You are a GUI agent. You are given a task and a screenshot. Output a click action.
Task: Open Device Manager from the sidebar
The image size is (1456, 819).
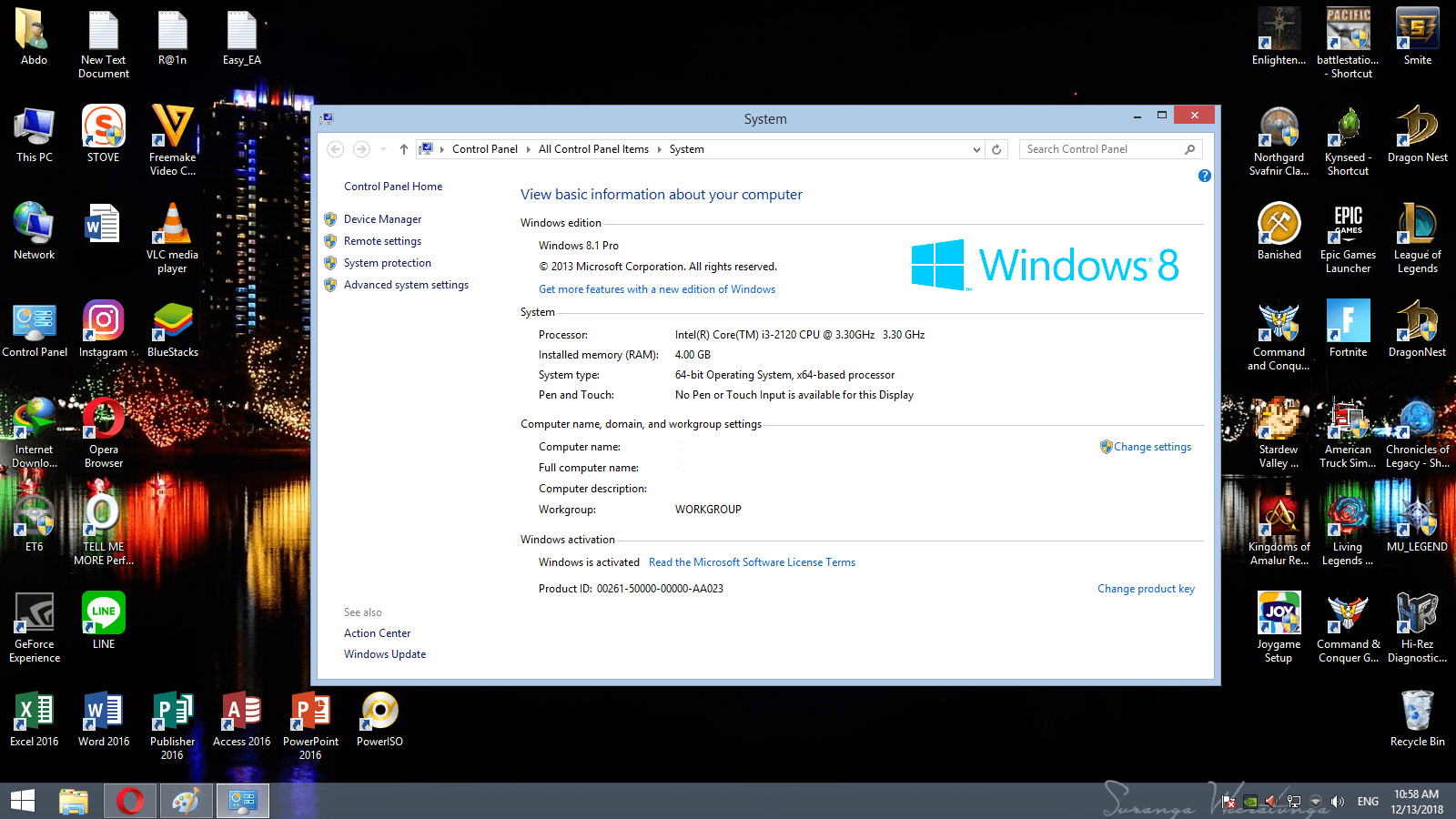[x=382, y=219]
